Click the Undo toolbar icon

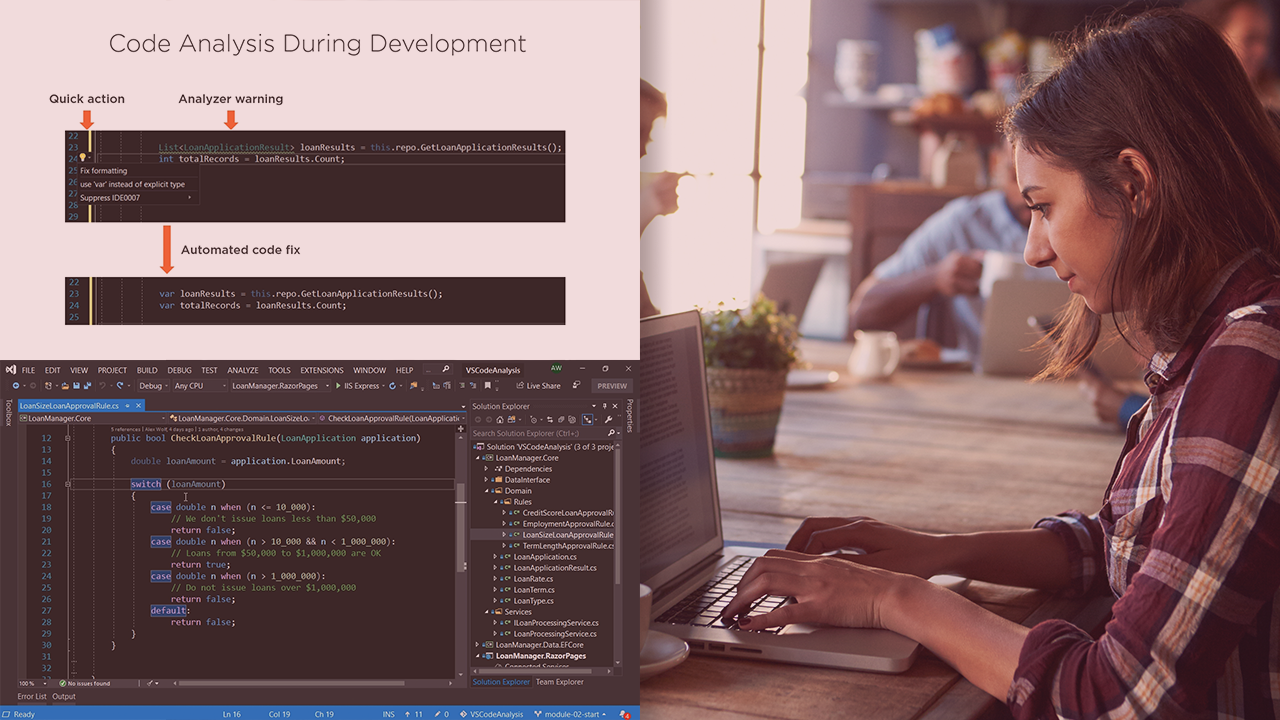point(102,386)
